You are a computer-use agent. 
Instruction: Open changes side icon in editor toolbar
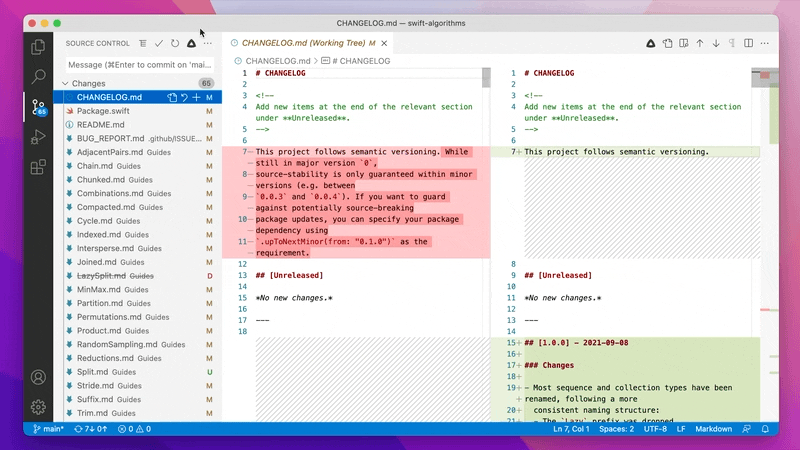[684, 43]
